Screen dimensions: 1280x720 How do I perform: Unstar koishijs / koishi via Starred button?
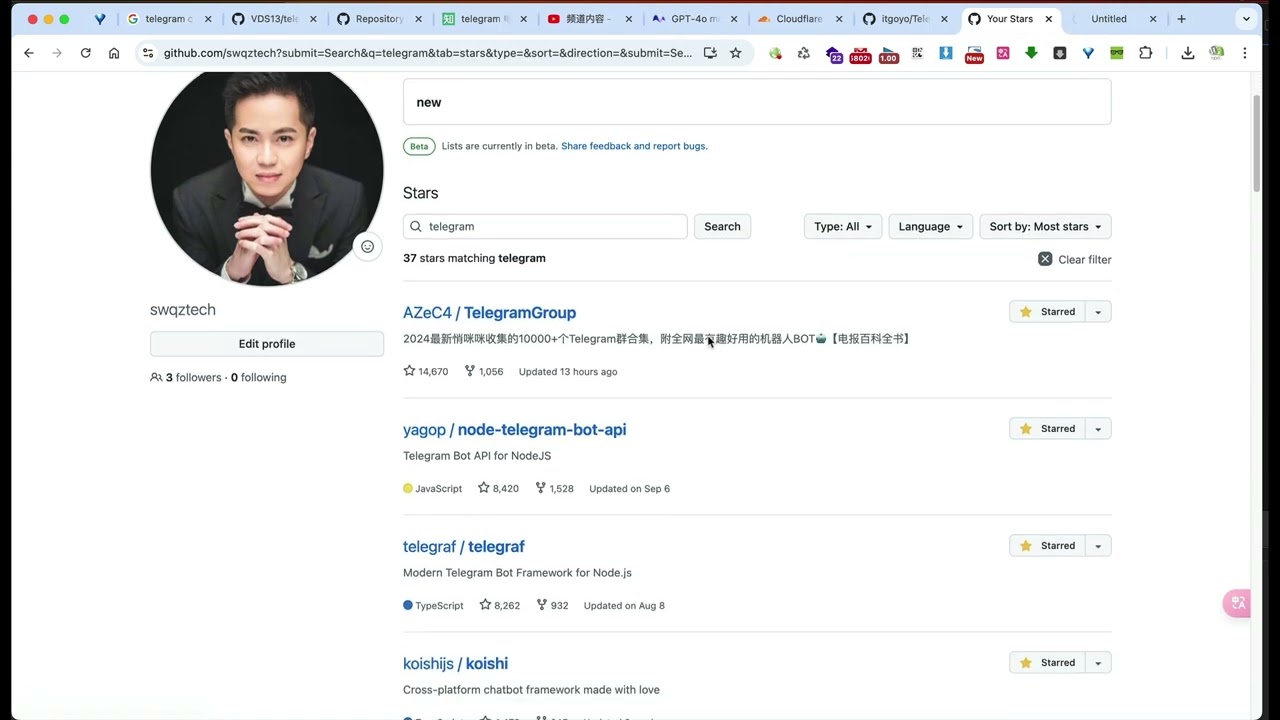[1046, 663]
